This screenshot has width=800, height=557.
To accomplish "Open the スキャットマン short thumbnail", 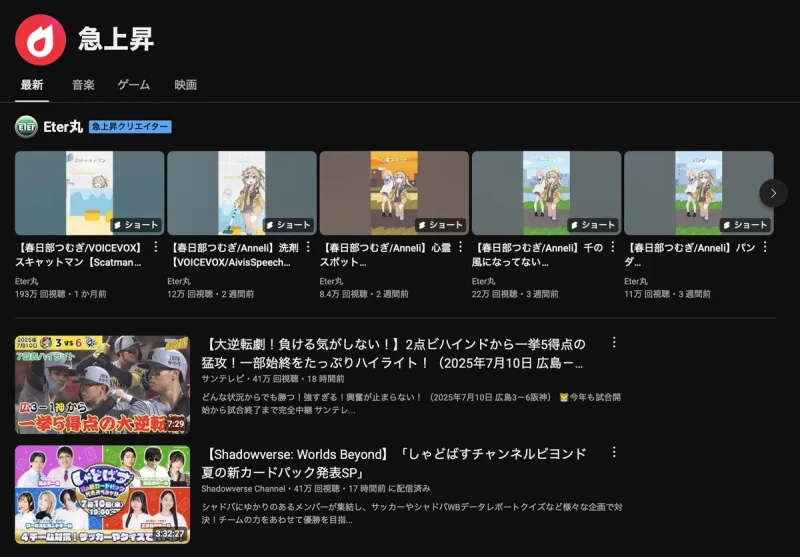I will point(90,193).
